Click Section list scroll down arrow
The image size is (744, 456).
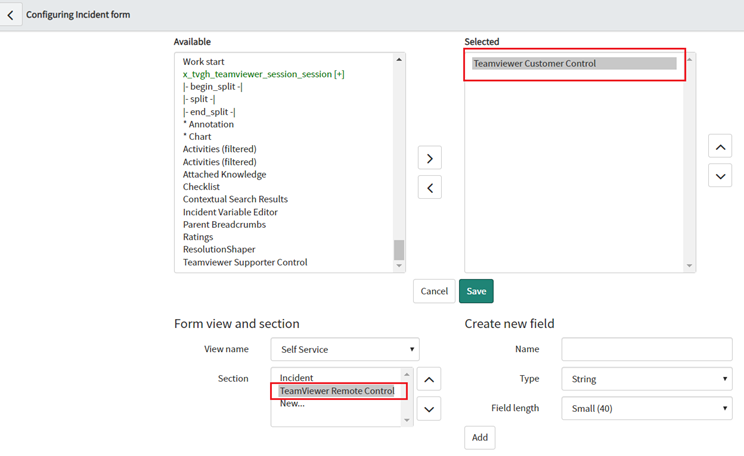(x=407, y=420)
